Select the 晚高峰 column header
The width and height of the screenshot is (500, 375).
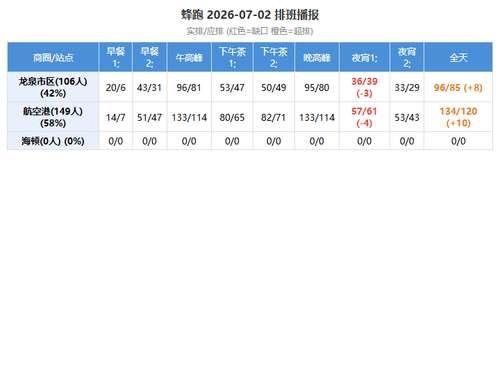coord(317,57)
